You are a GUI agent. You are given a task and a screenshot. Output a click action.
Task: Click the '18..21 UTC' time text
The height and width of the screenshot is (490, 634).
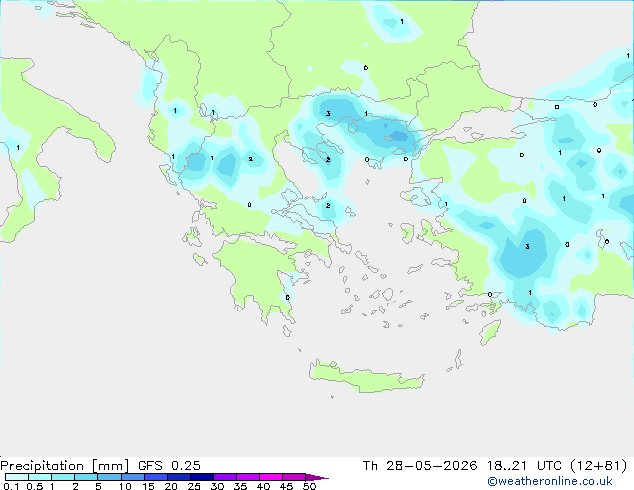pos(524,466)
